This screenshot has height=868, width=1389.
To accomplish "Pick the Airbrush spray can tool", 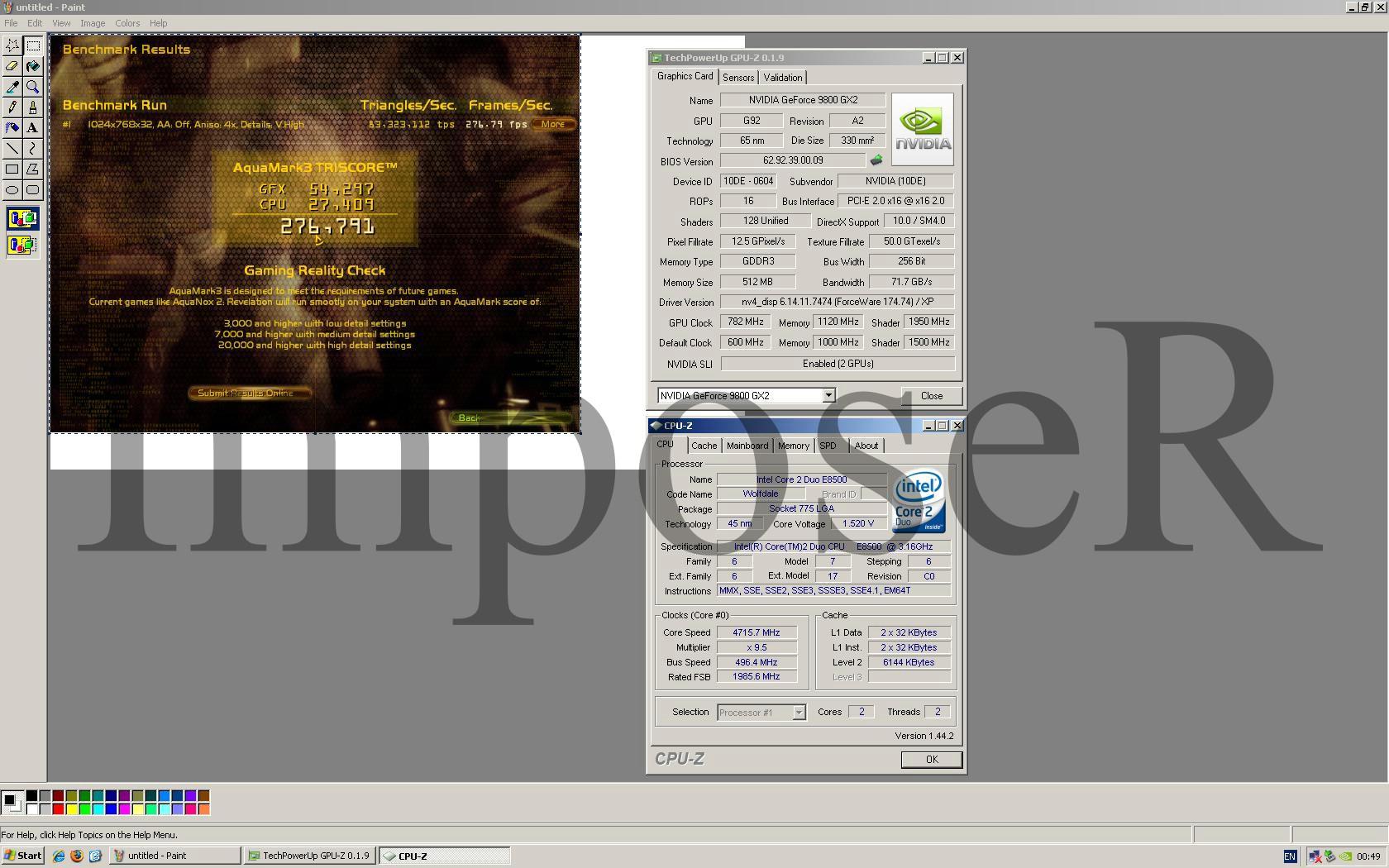I will (12, 128).
